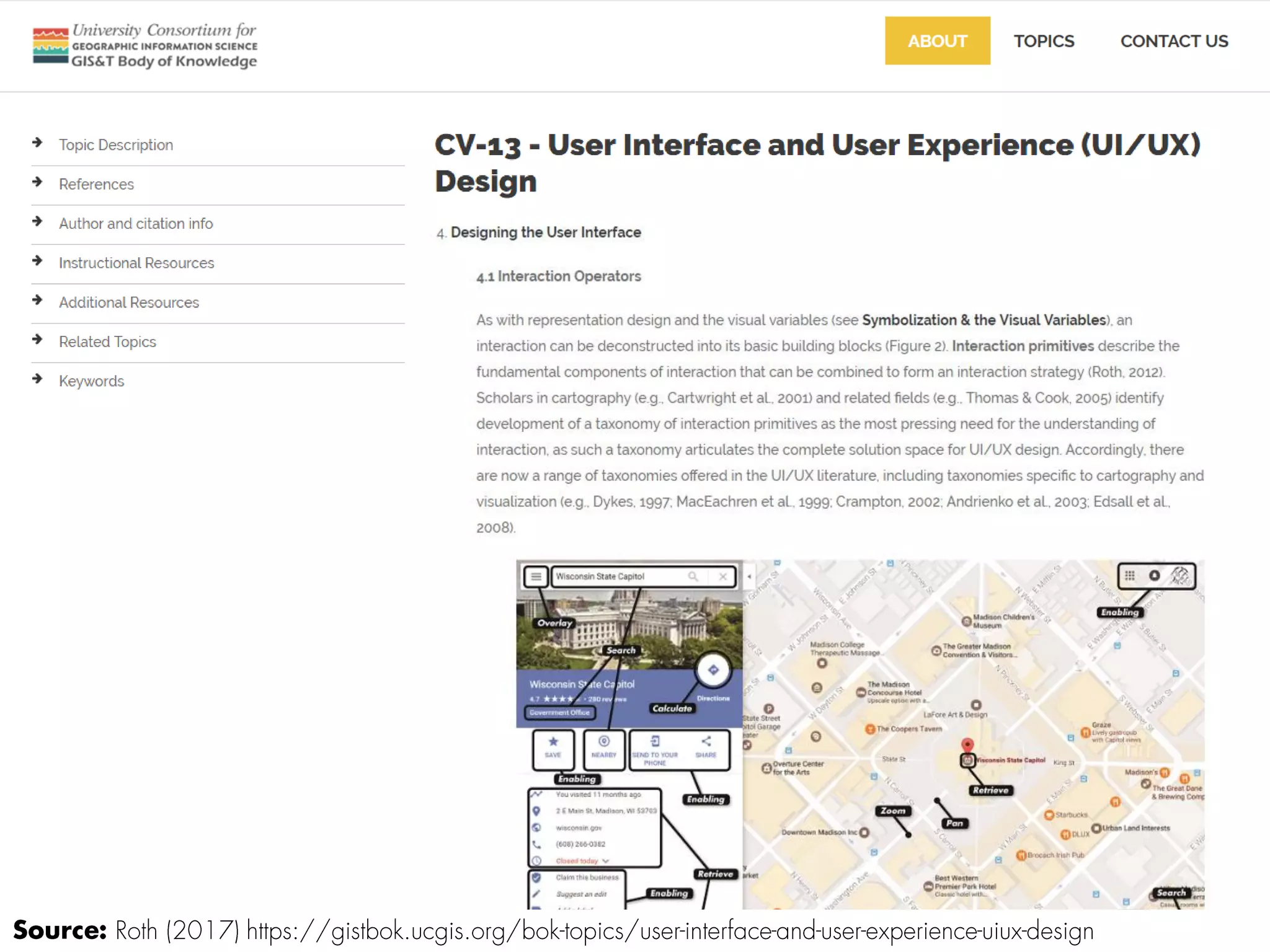Click the UCGIS Body of Knowledge logo
Viewport: 1270px width, 952px height.
145,46
